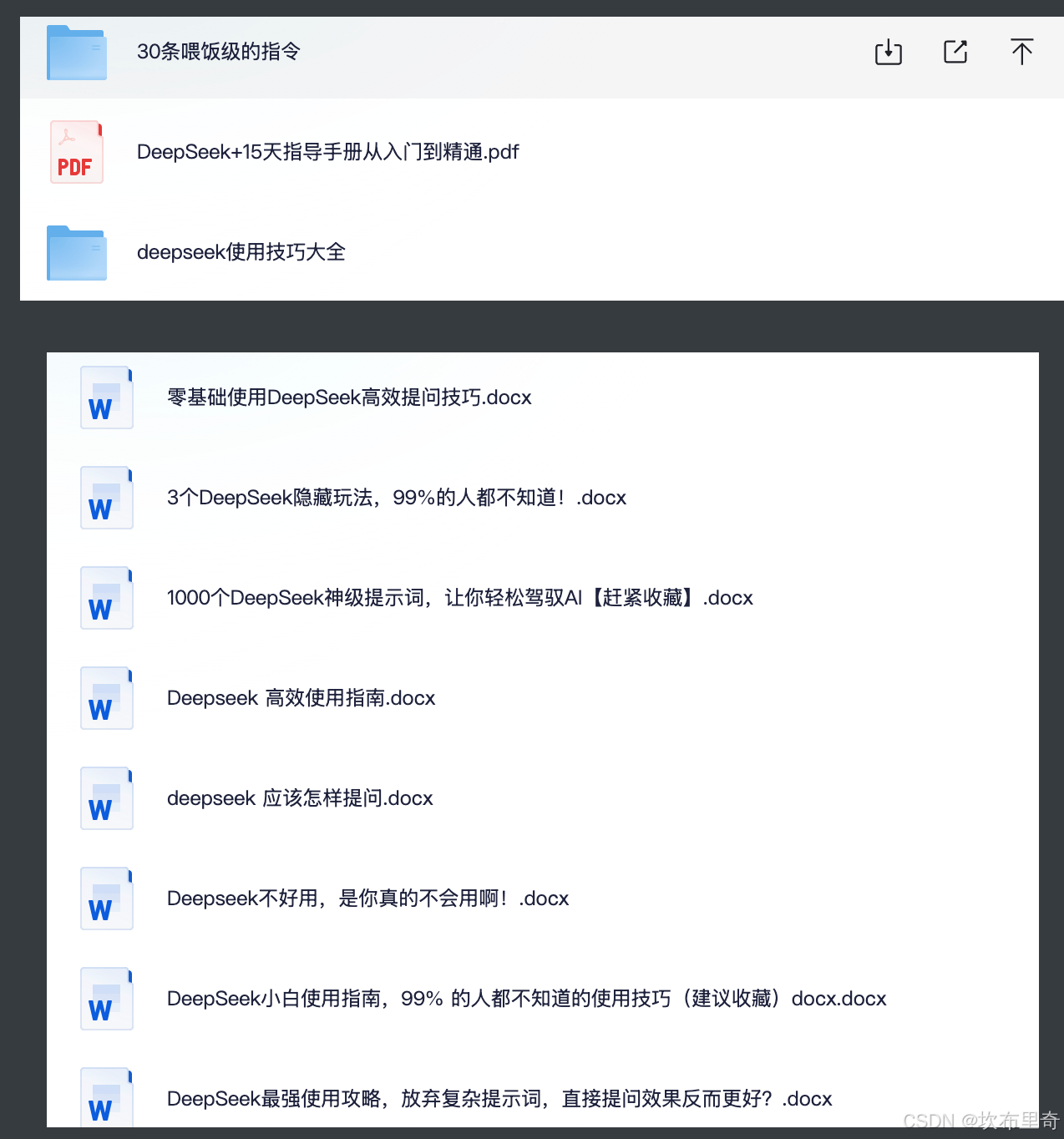Image resolution: width=1064 pixels, height=1139 pixels.
Task: Open file name 1000个DeepSeek神级提示词 docx
Action: [x=460, y=598]
